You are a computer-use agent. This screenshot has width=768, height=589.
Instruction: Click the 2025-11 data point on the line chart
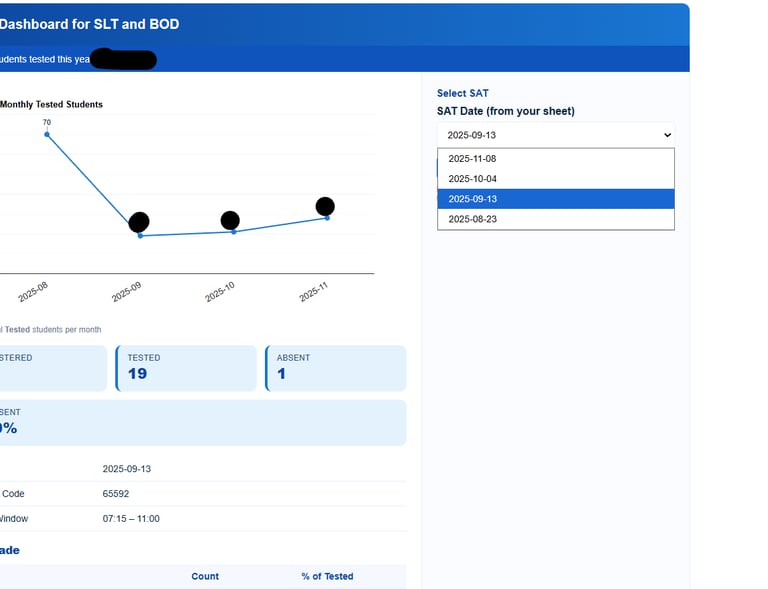tap(327, 218)
